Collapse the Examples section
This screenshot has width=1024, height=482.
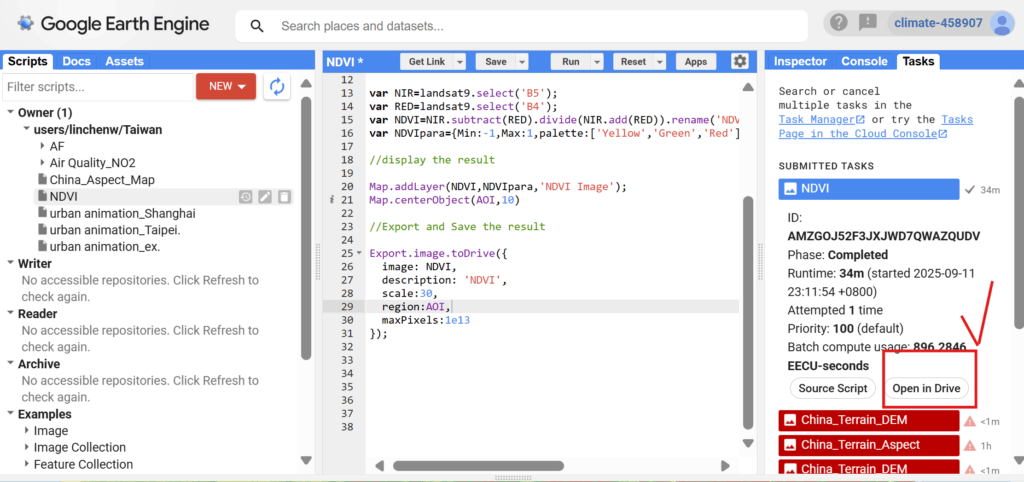tap(10, 415)
